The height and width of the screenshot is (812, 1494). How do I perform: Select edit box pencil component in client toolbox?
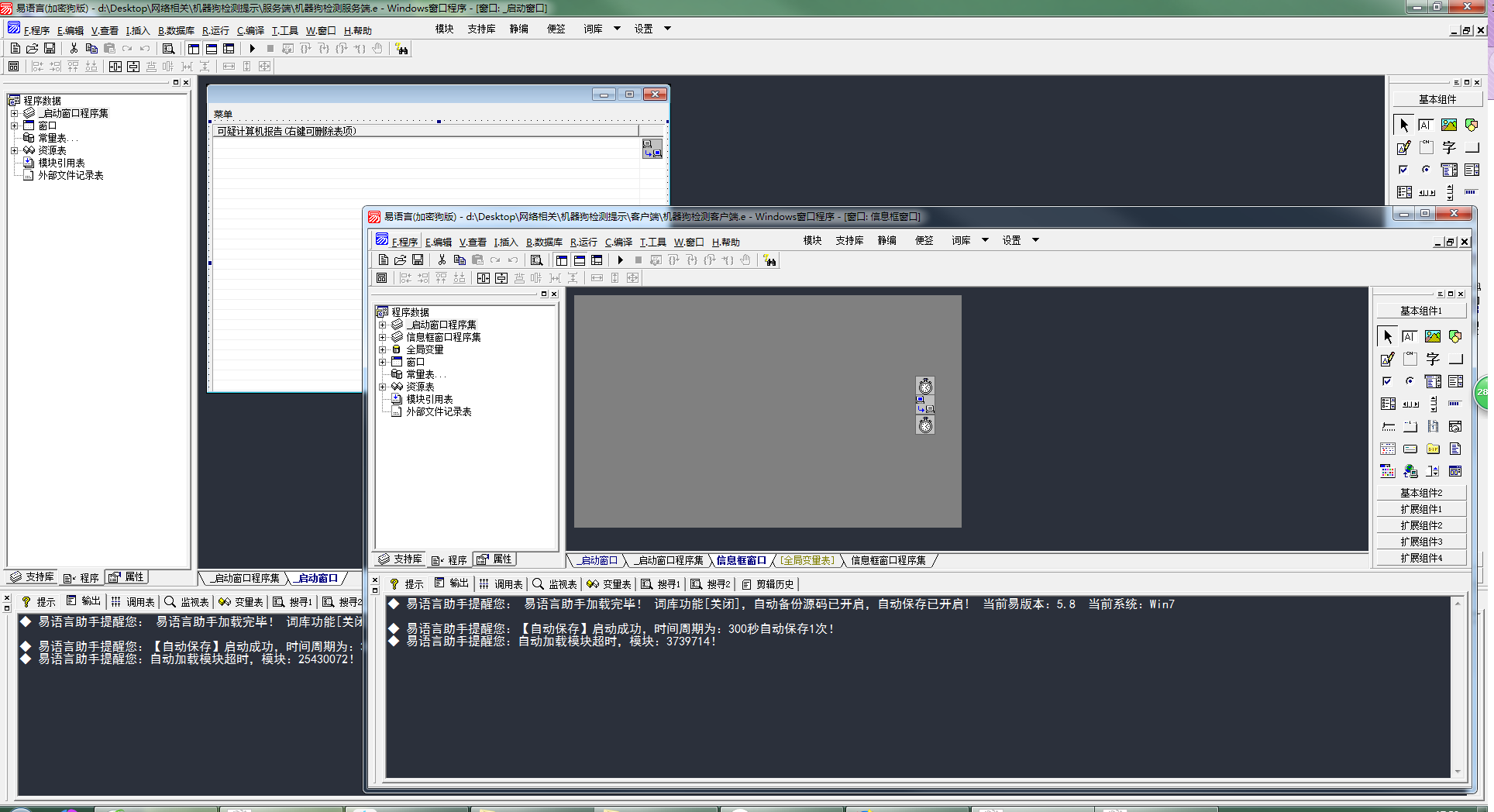click(1387, 359)
